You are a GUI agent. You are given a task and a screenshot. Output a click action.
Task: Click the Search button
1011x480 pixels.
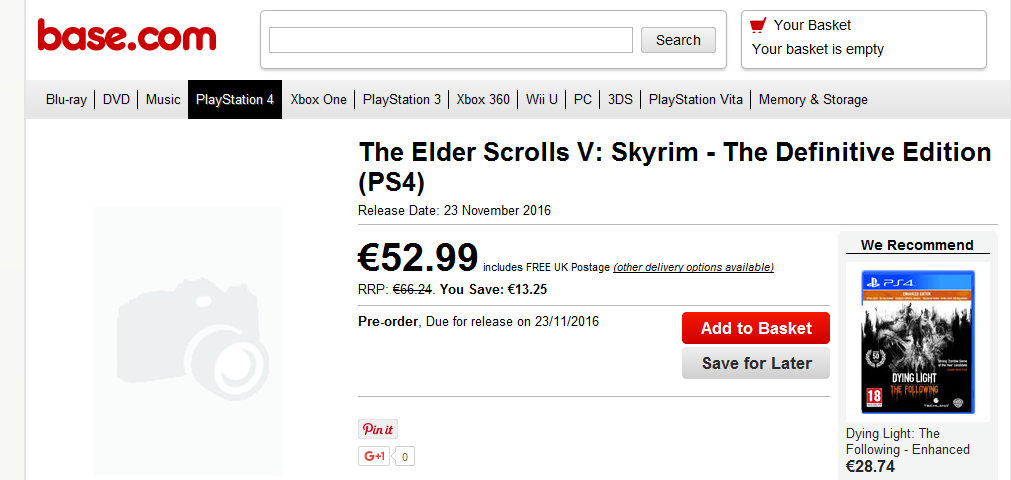678,40
